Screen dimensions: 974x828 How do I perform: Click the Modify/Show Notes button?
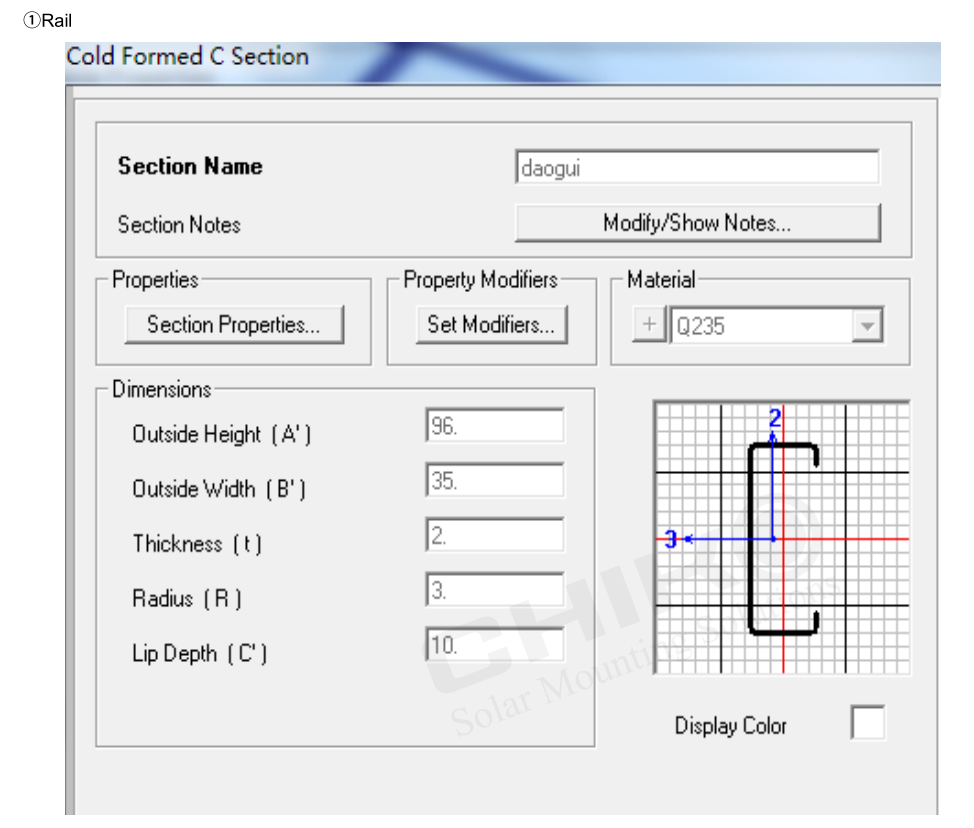pos(697,223)
